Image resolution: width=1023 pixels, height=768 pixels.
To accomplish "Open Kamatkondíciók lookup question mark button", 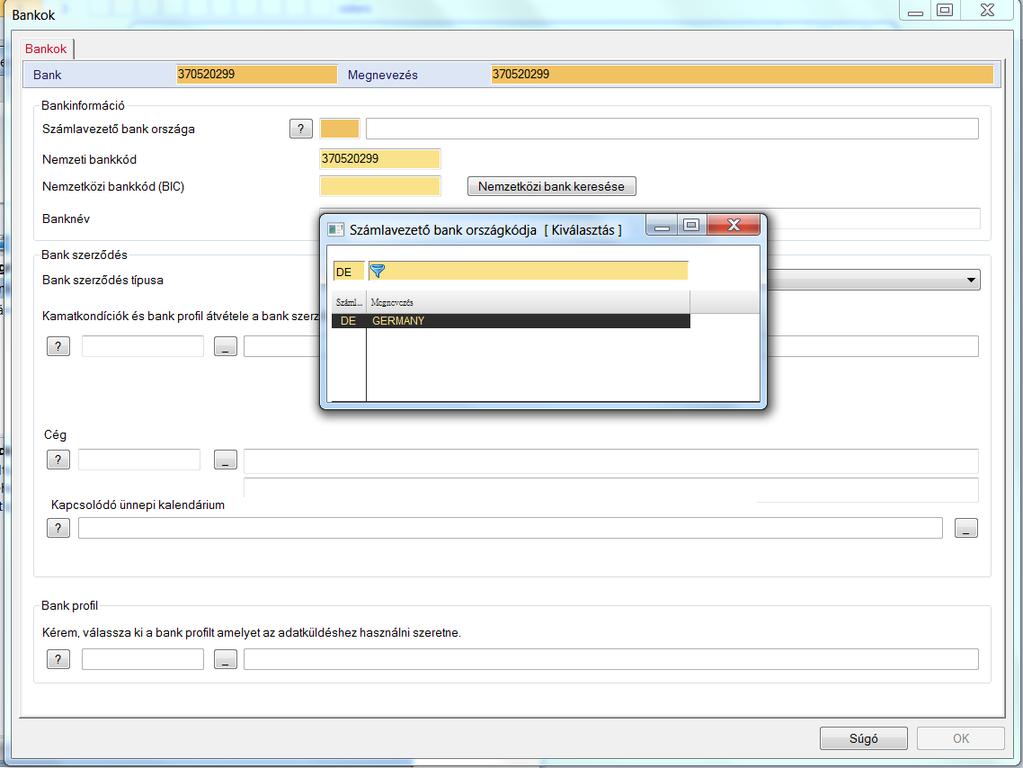I will 58,346.
